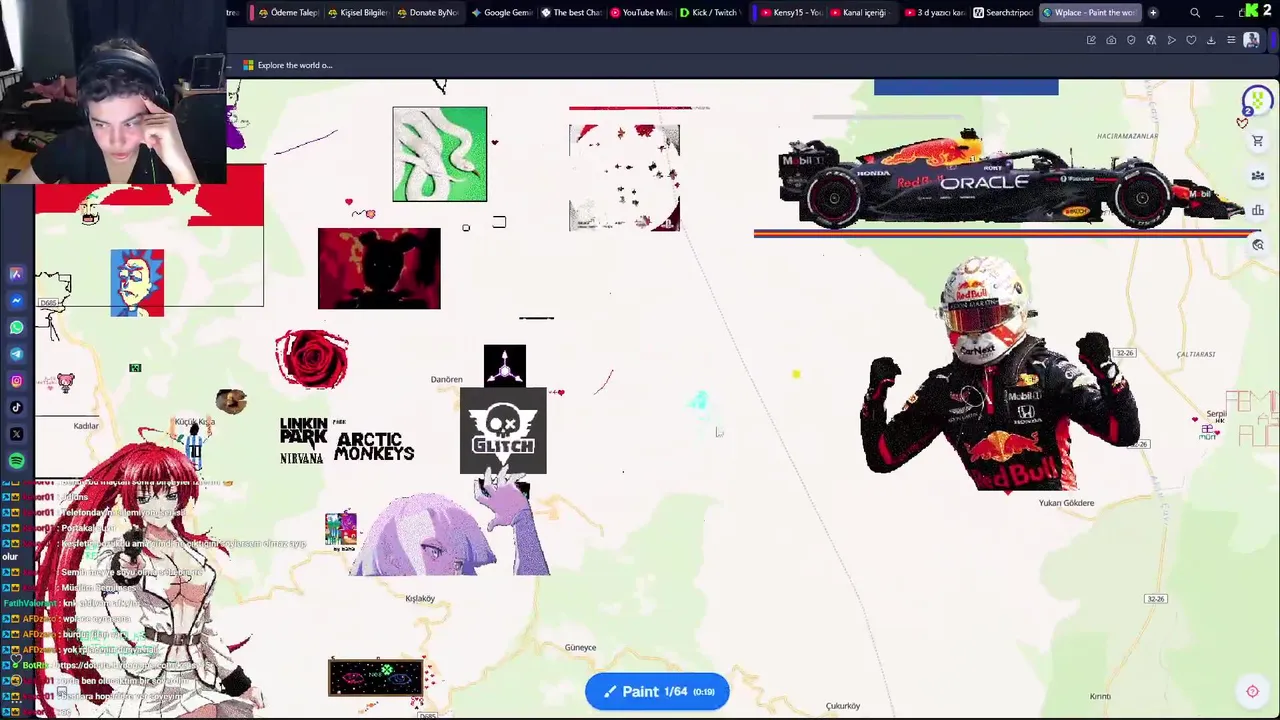1280x720 pixels.
Task: Select the Wplace - Paint the world tab
Action: 1088,13
